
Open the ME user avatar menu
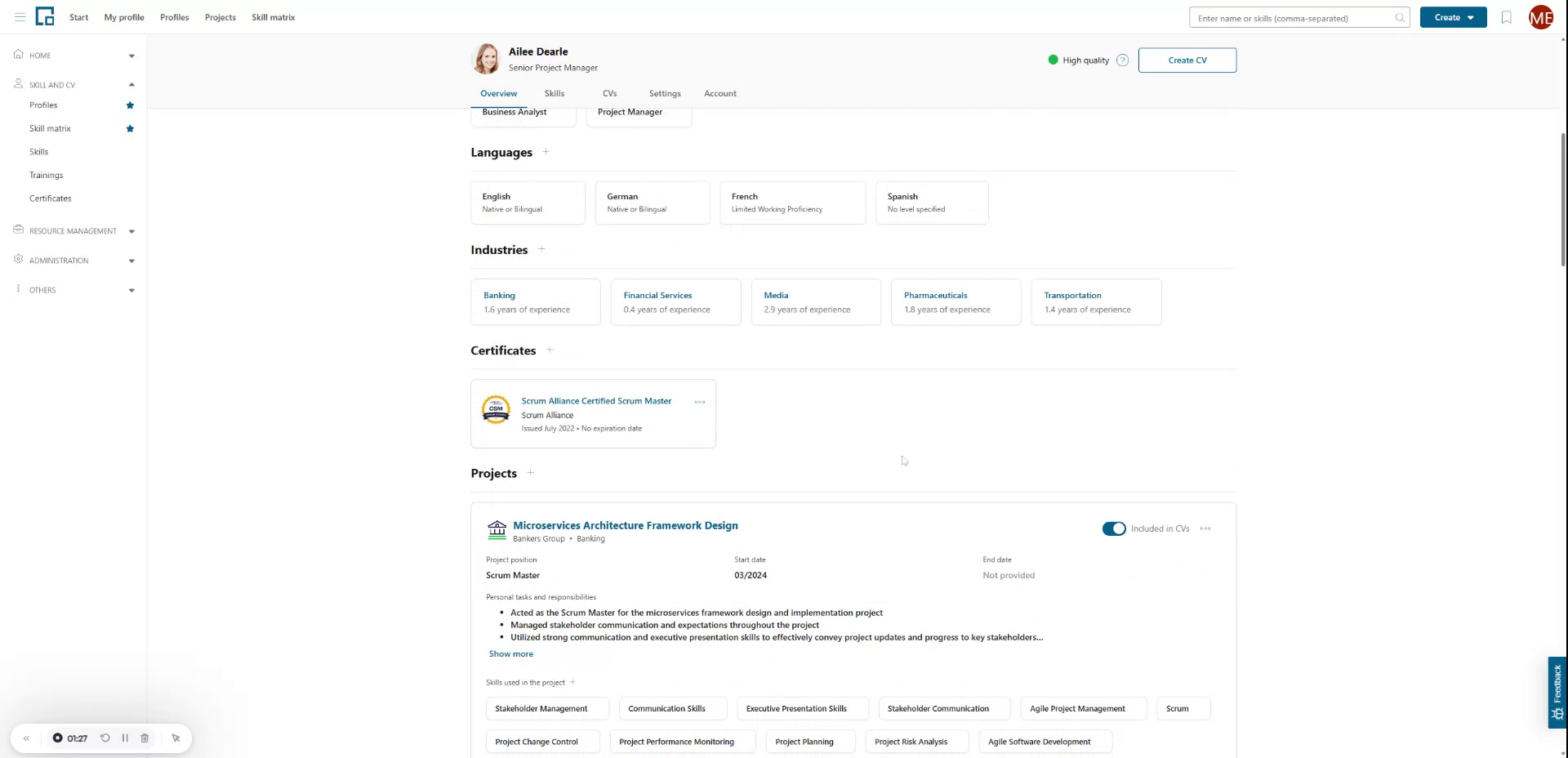[1540, 17]
